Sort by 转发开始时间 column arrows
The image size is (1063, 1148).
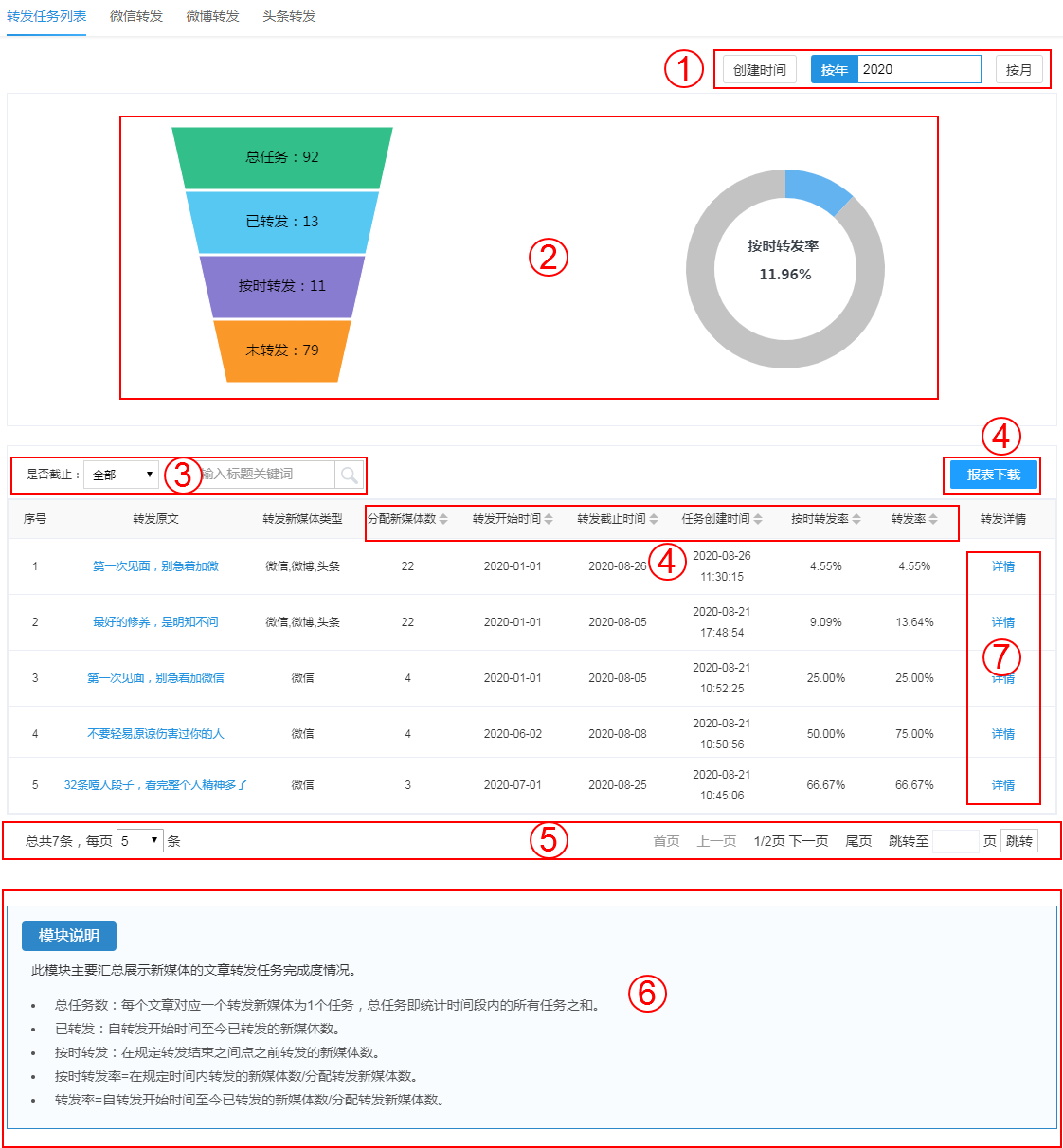(x=549, y=519)
